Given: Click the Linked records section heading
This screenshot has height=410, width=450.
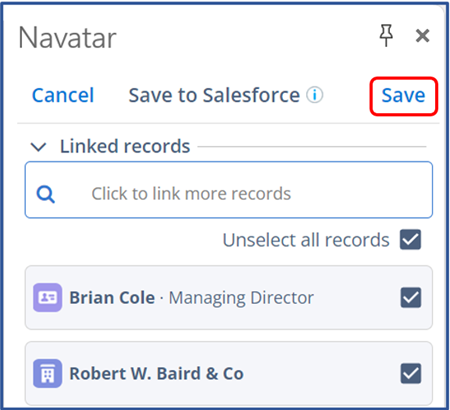Looking at the screenshot, I should 125,146.
